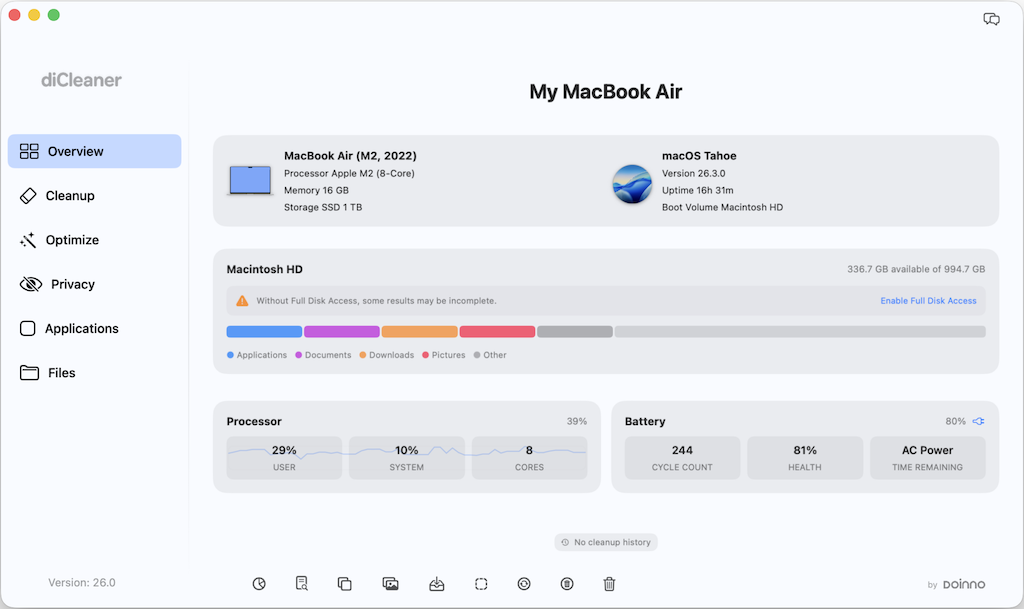Click the document search icon in bottom toolbar

click(302, 584)
